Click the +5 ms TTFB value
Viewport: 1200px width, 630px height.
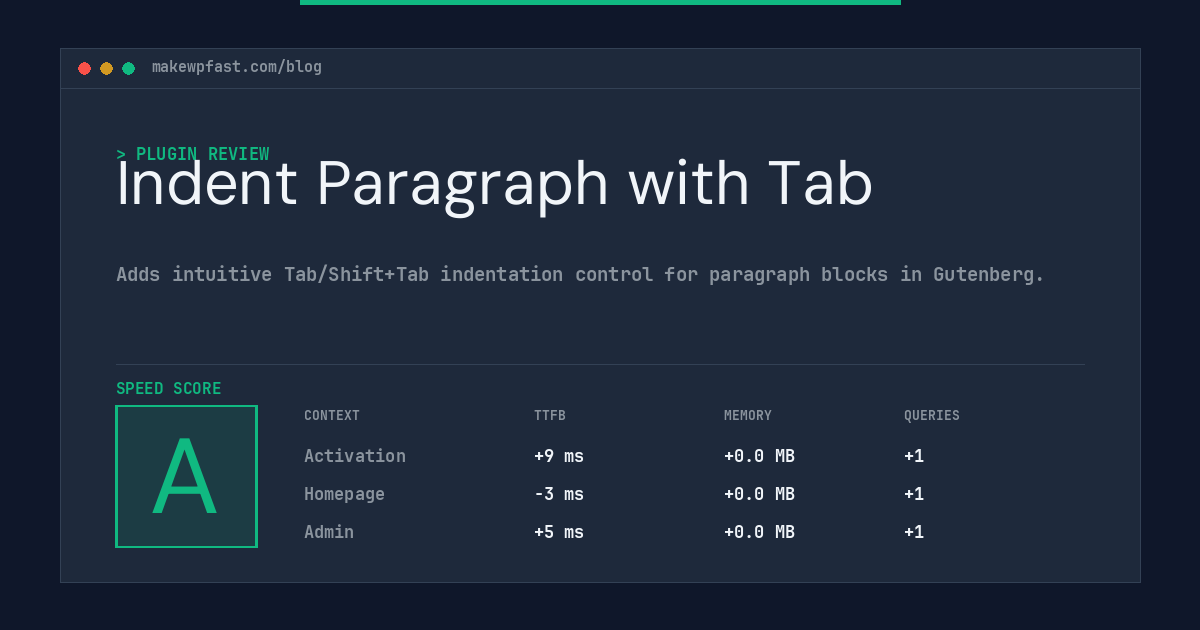click(559, 532)
